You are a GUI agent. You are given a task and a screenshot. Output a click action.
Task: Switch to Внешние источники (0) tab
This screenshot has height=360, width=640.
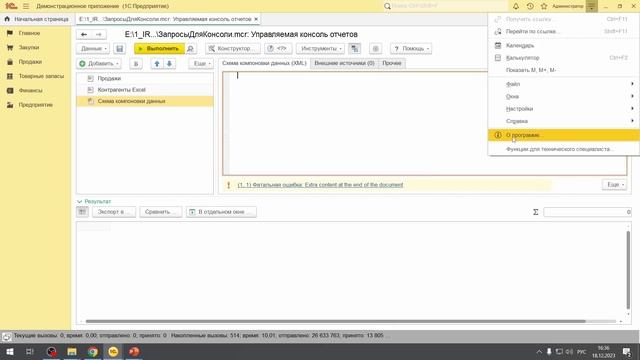point(344,63)
